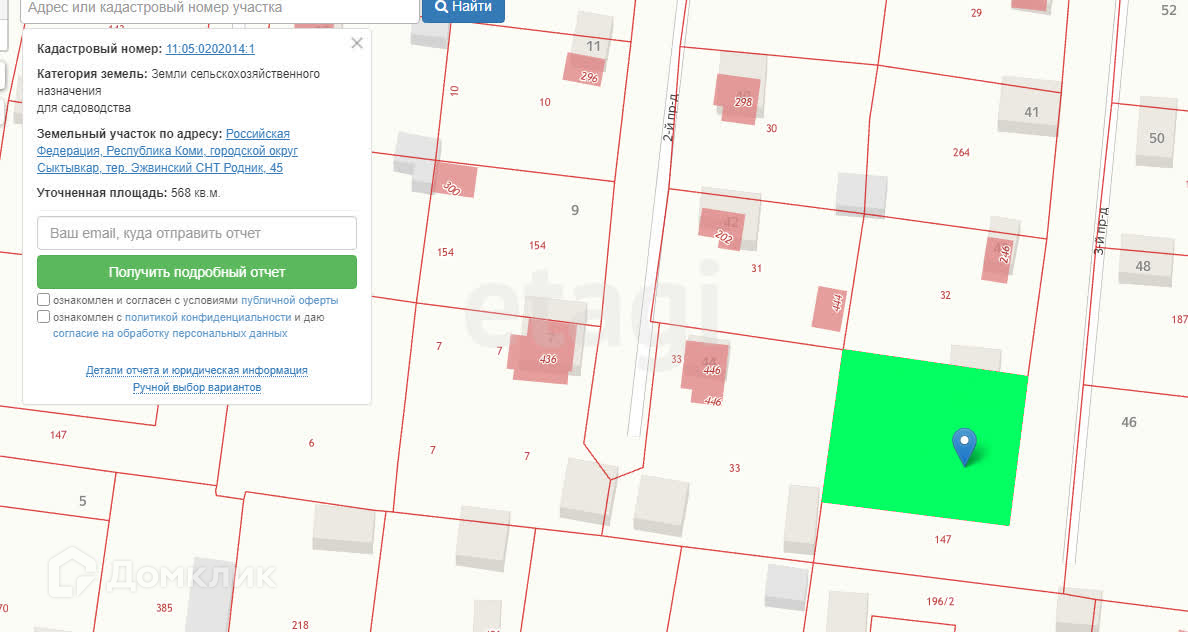Viewport: 1188px width, 632px height.
Task: Close the parcel info popup
Action: click(x=357, y=43)
